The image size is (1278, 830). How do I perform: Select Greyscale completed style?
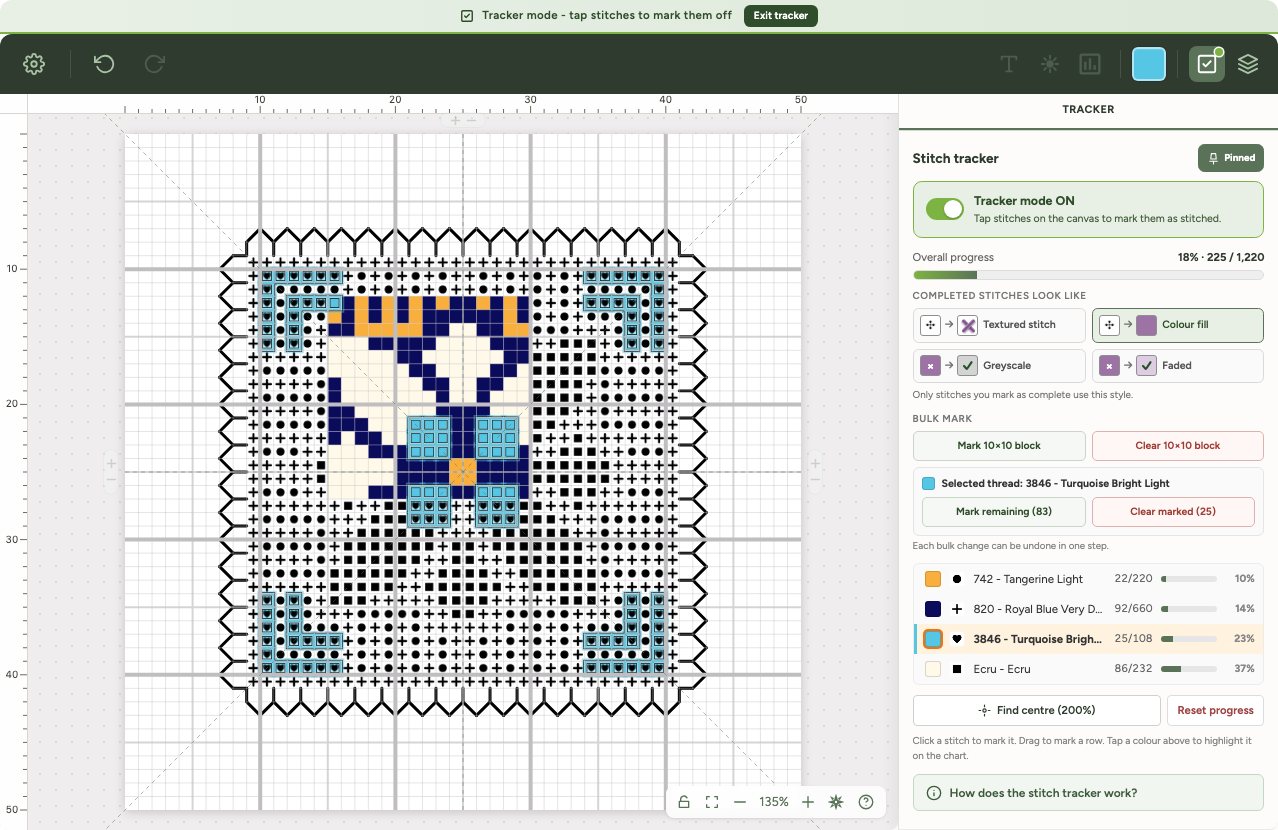point(999,366)
